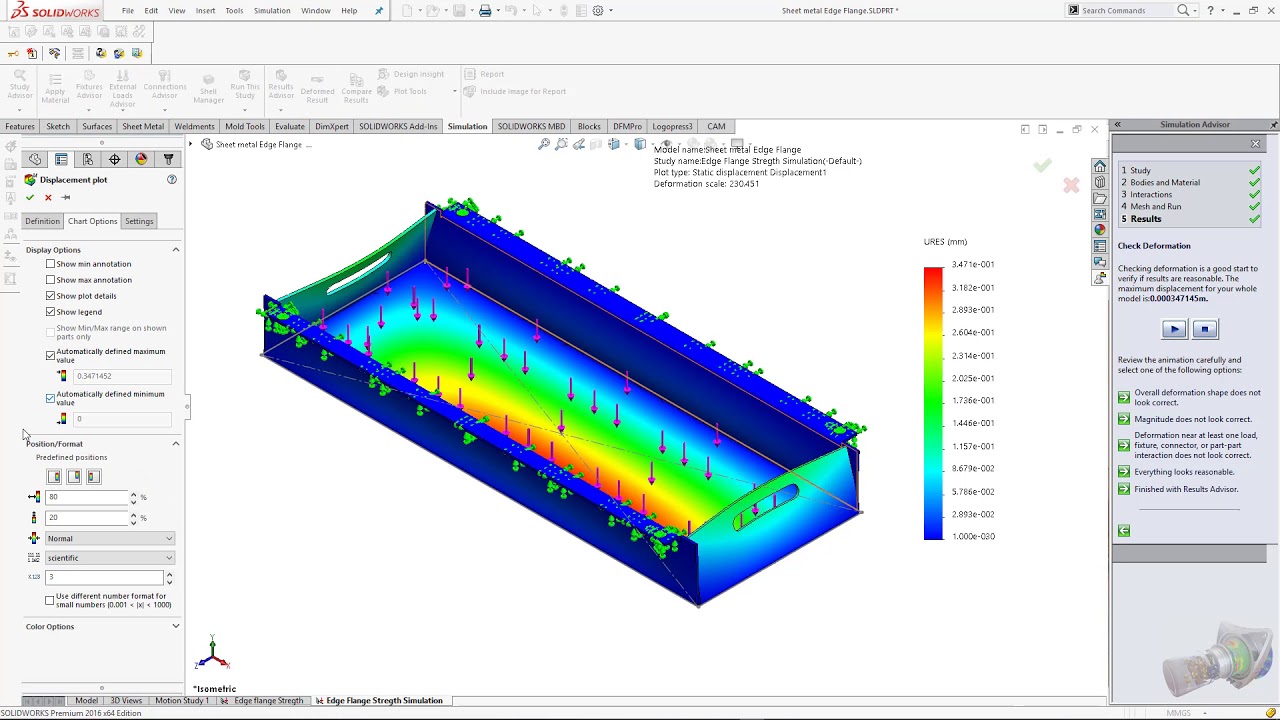Cancel the Displacement plot with red X
Screen dimensions: 1280x720
point(48,197)
